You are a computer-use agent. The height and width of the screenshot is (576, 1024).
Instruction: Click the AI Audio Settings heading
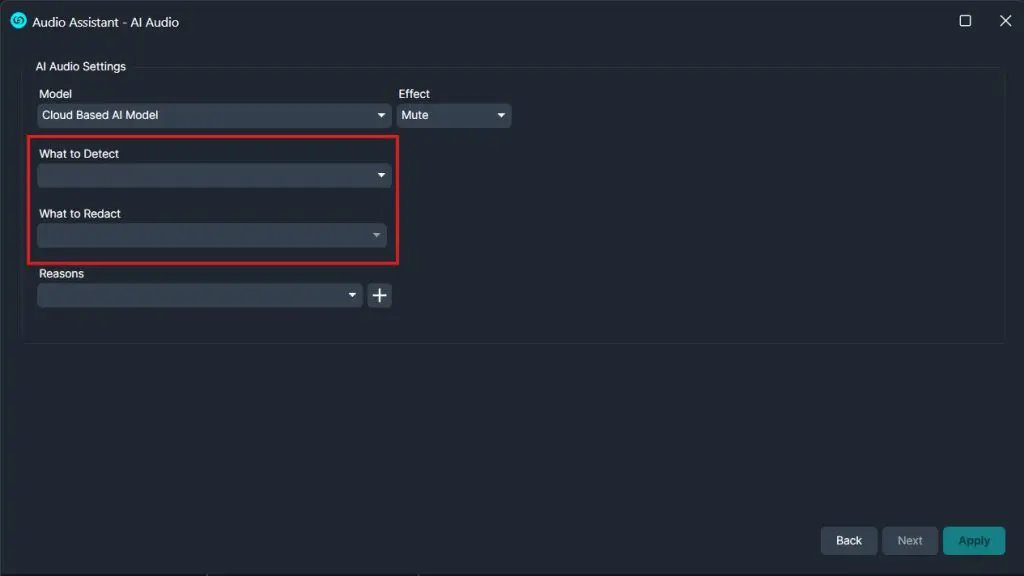(80, 67)
